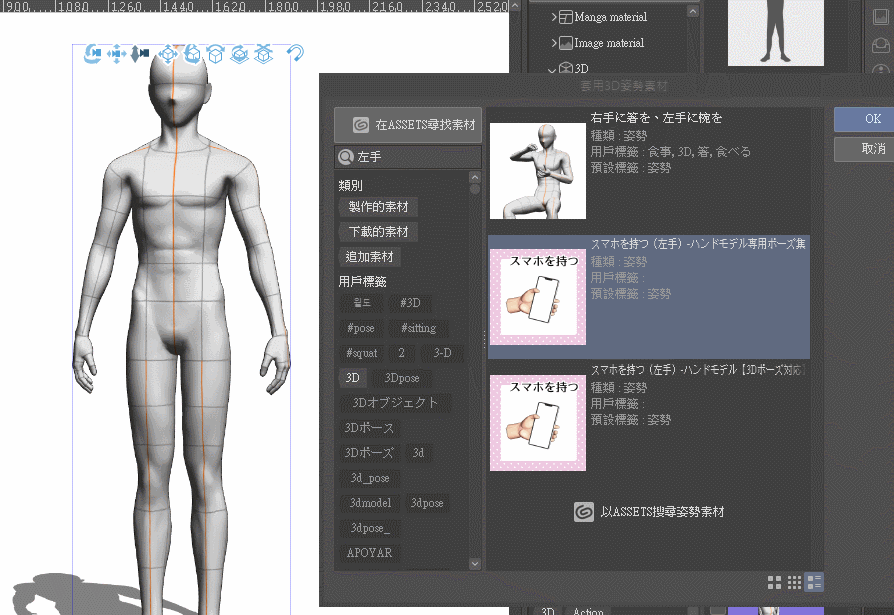Viewport: 894px width, 615px height.
Task: Filter by 下載的素材 category
Action: coord(379,232)
